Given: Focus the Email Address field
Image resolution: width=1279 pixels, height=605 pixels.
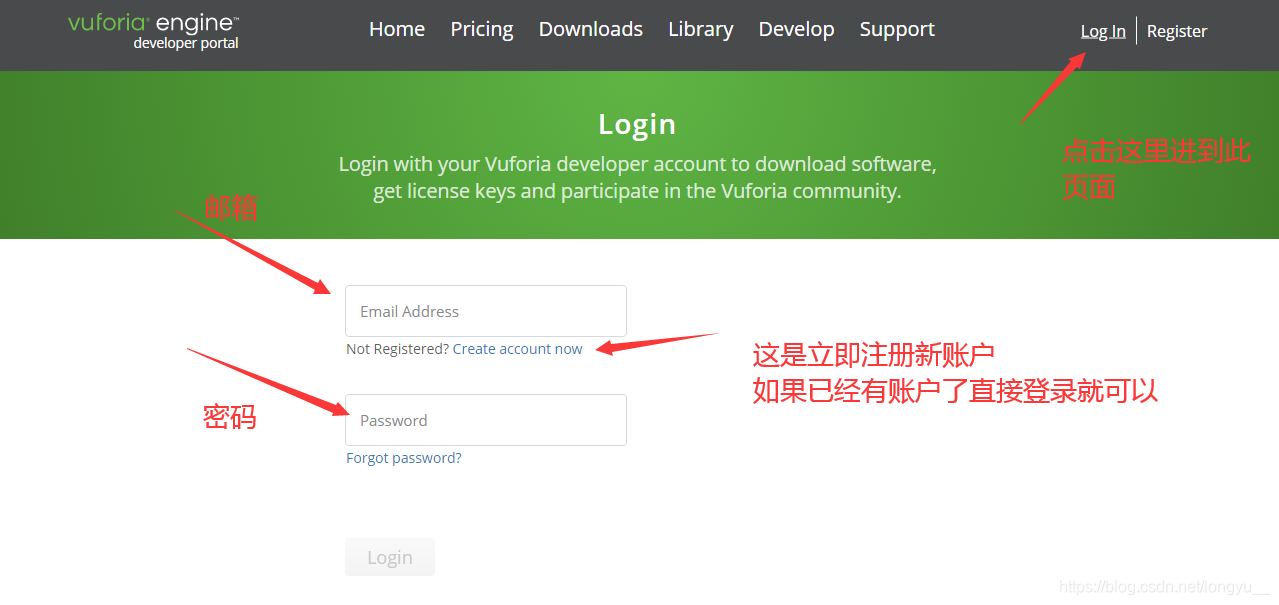Looking at the screenshot, I should [x=486, y=311].
